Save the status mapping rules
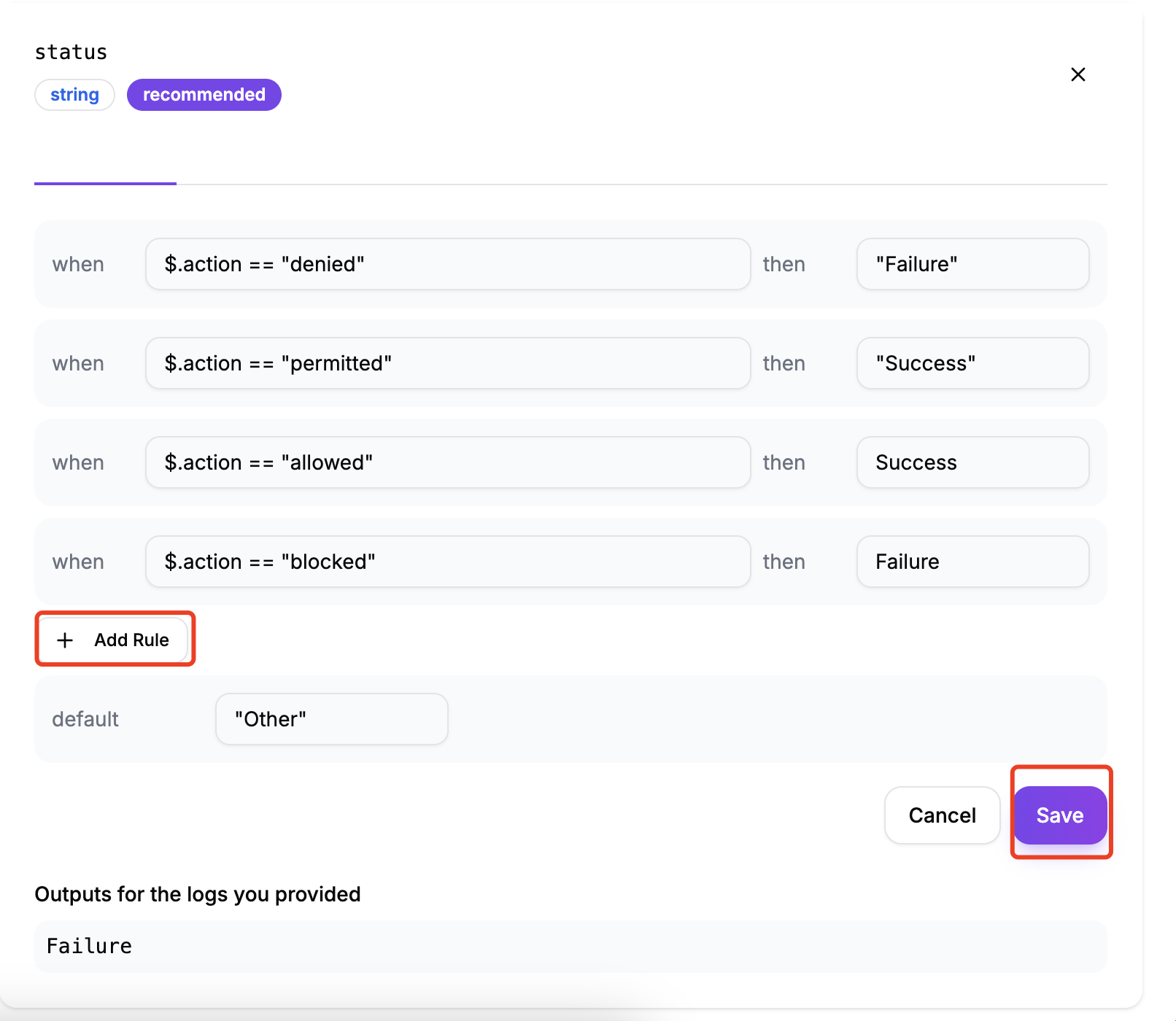This screenshot has width=1176, height=1021. tap(1059, 815)
